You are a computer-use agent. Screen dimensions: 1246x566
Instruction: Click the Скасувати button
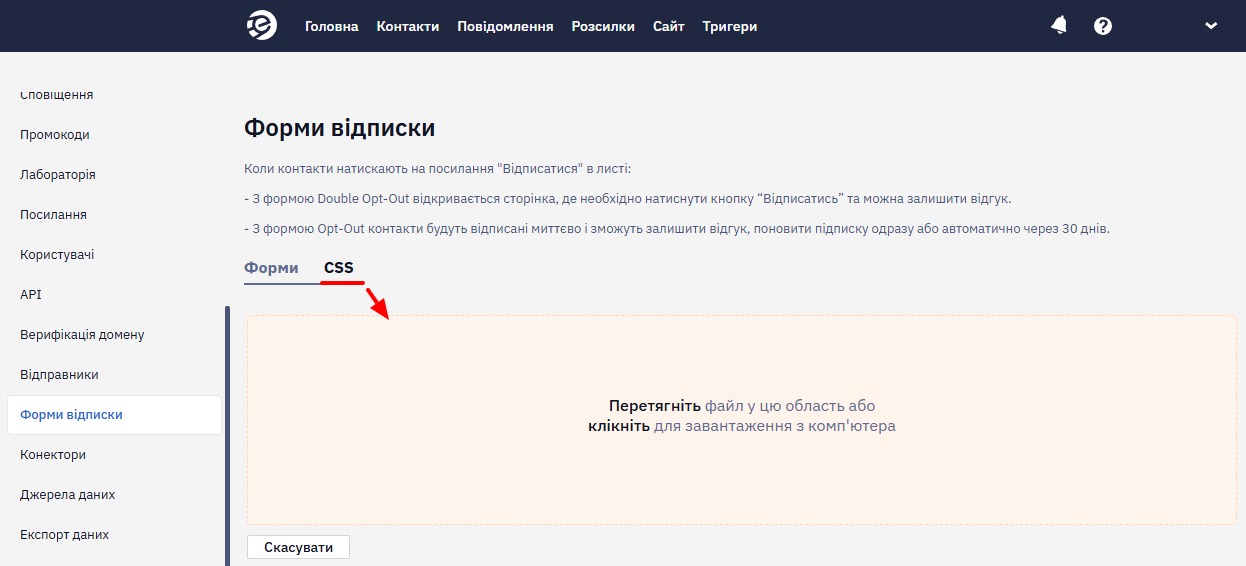pos(298,548)
